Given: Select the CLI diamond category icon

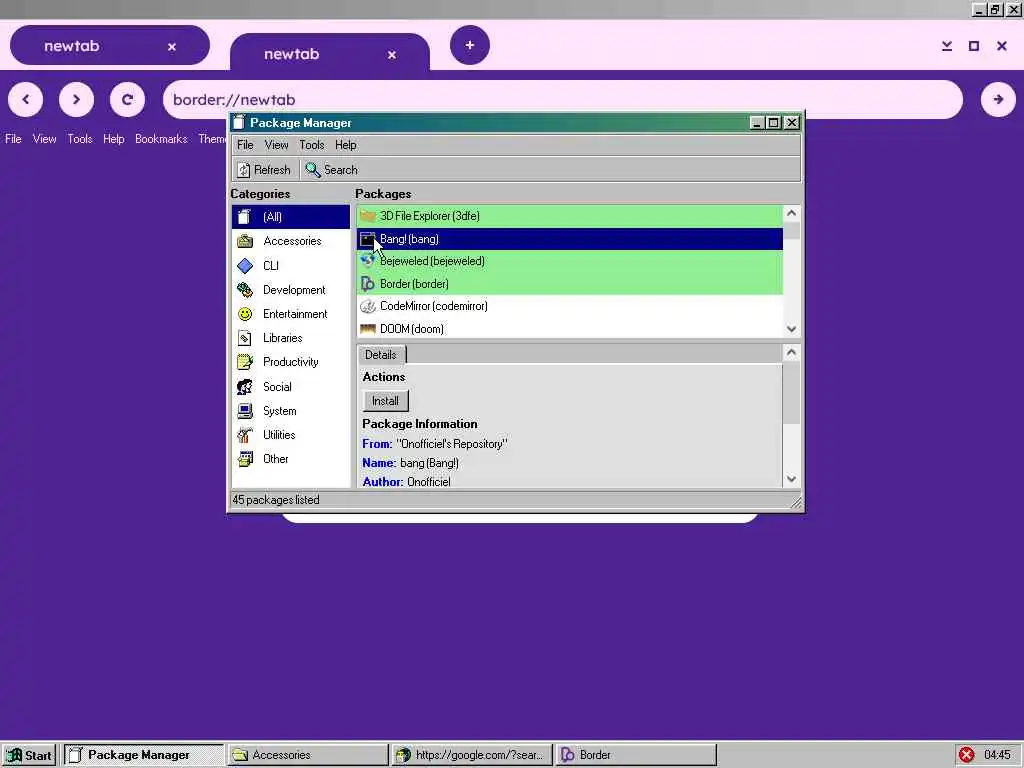Looking at the screenshot, I should pyautogui.click(x=245, y=266).
